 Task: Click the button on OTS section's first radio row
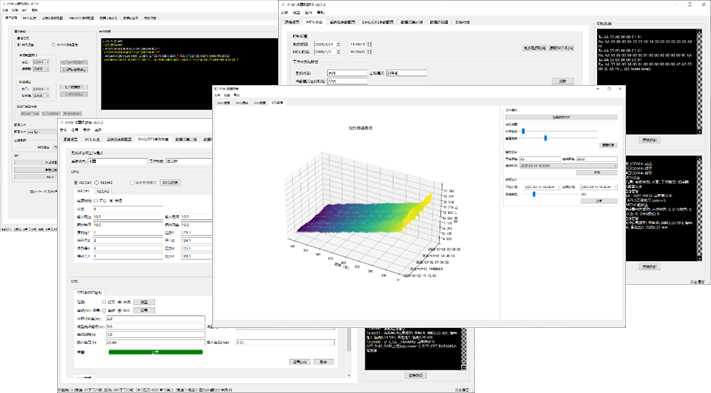tap(144, 302)
